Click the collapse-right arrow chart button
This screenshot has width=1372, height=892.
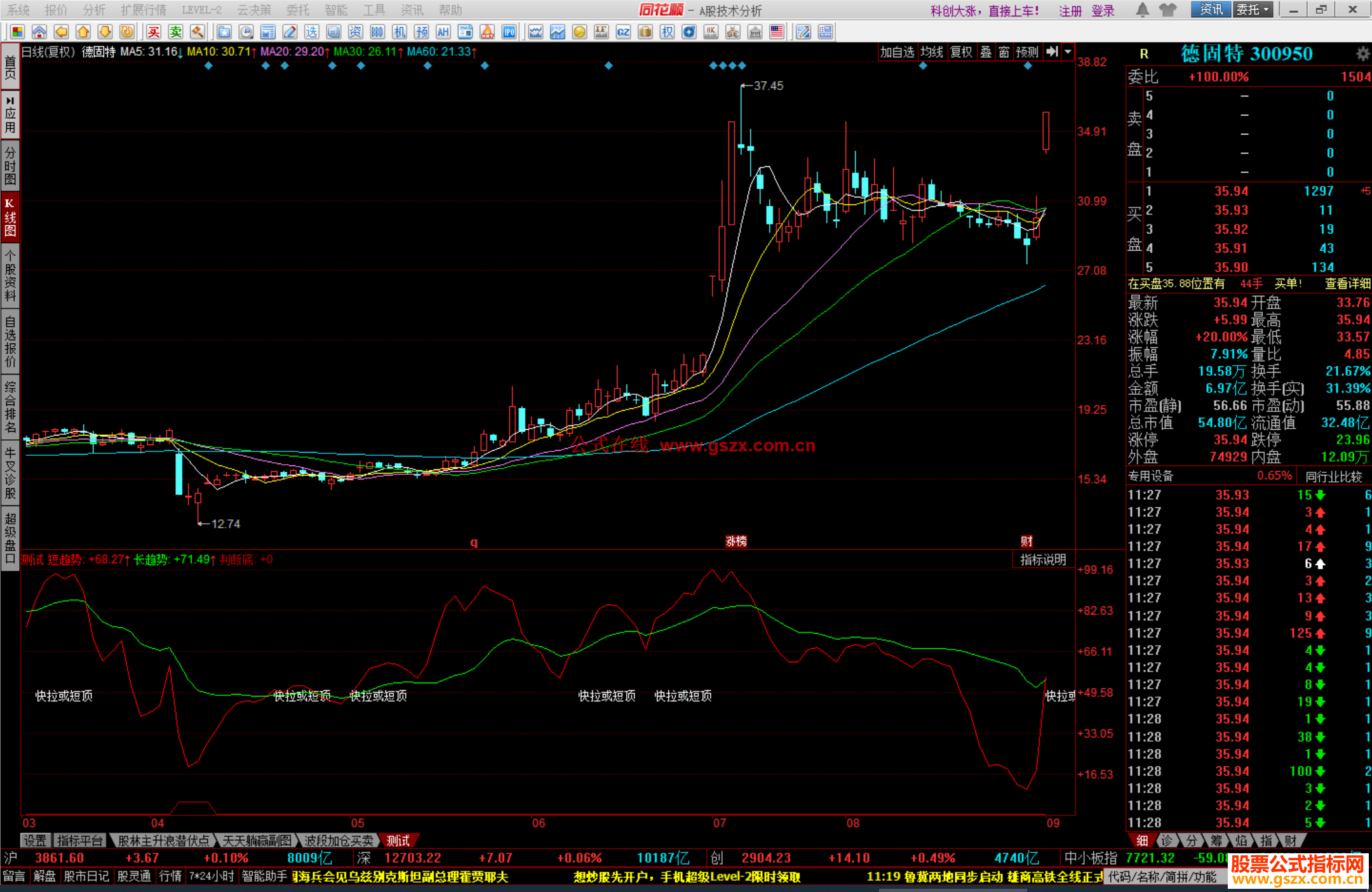click(1053, 52)
